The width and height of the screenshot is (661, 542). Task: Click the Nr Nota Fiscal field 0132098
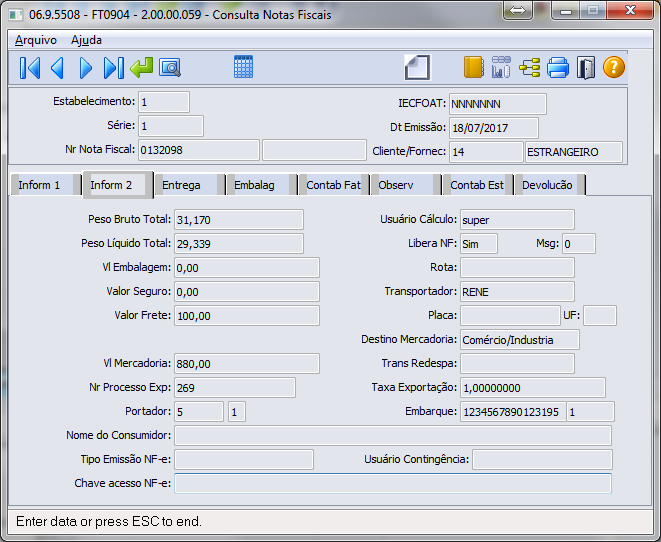[x=199, y=150]
